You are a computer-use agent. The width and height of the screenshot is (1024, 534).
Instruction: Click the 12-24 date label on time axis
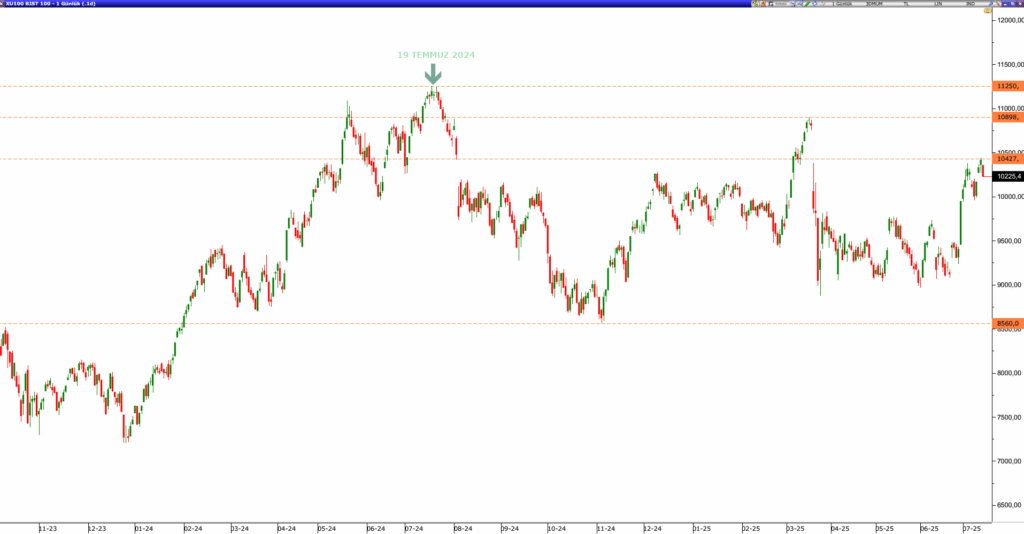[x=652, y=529]
